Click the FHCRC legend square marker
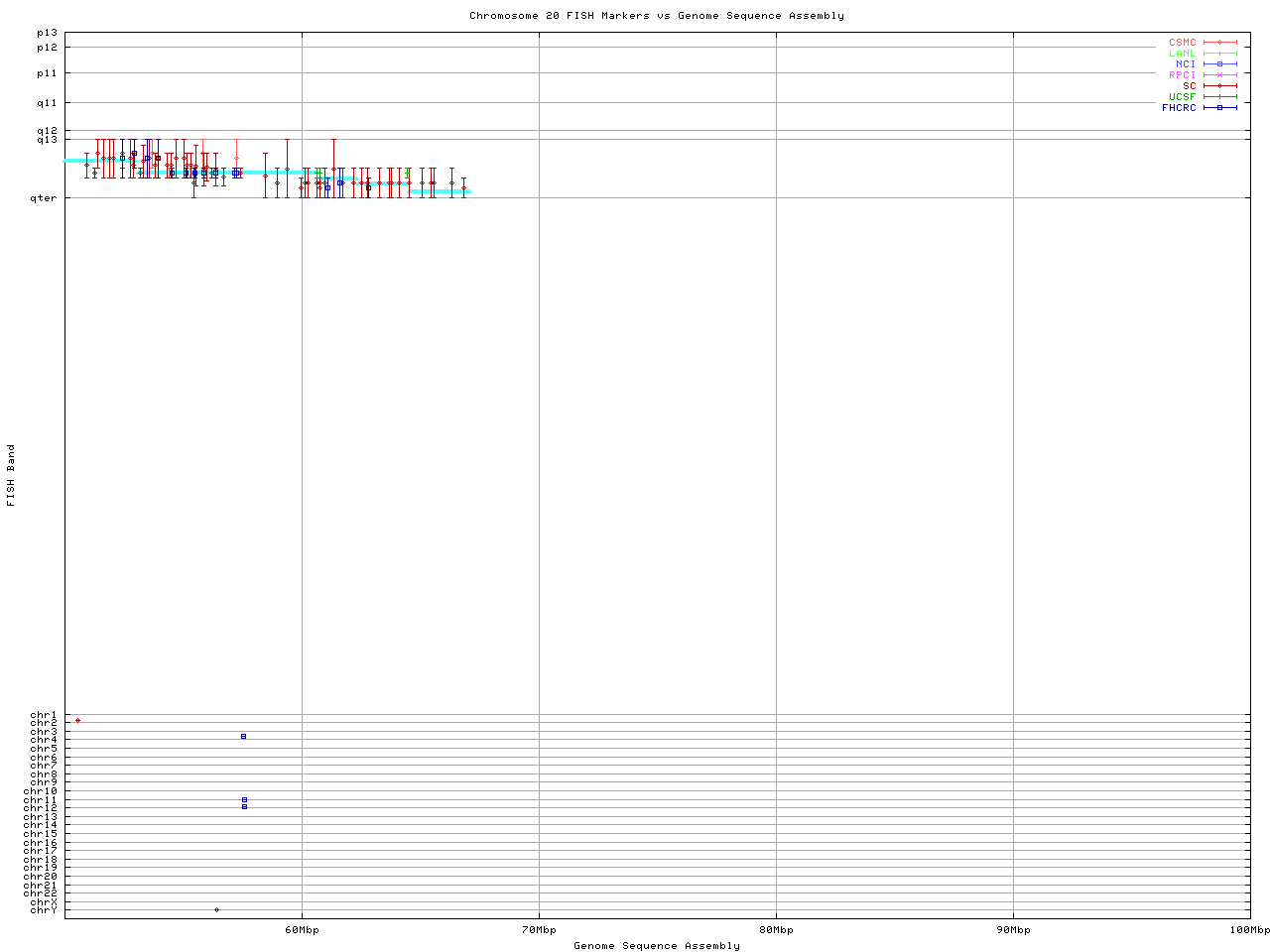The height and width of the screenshot is (952, 1270). pyautogui.click(x=1220, y=108)
